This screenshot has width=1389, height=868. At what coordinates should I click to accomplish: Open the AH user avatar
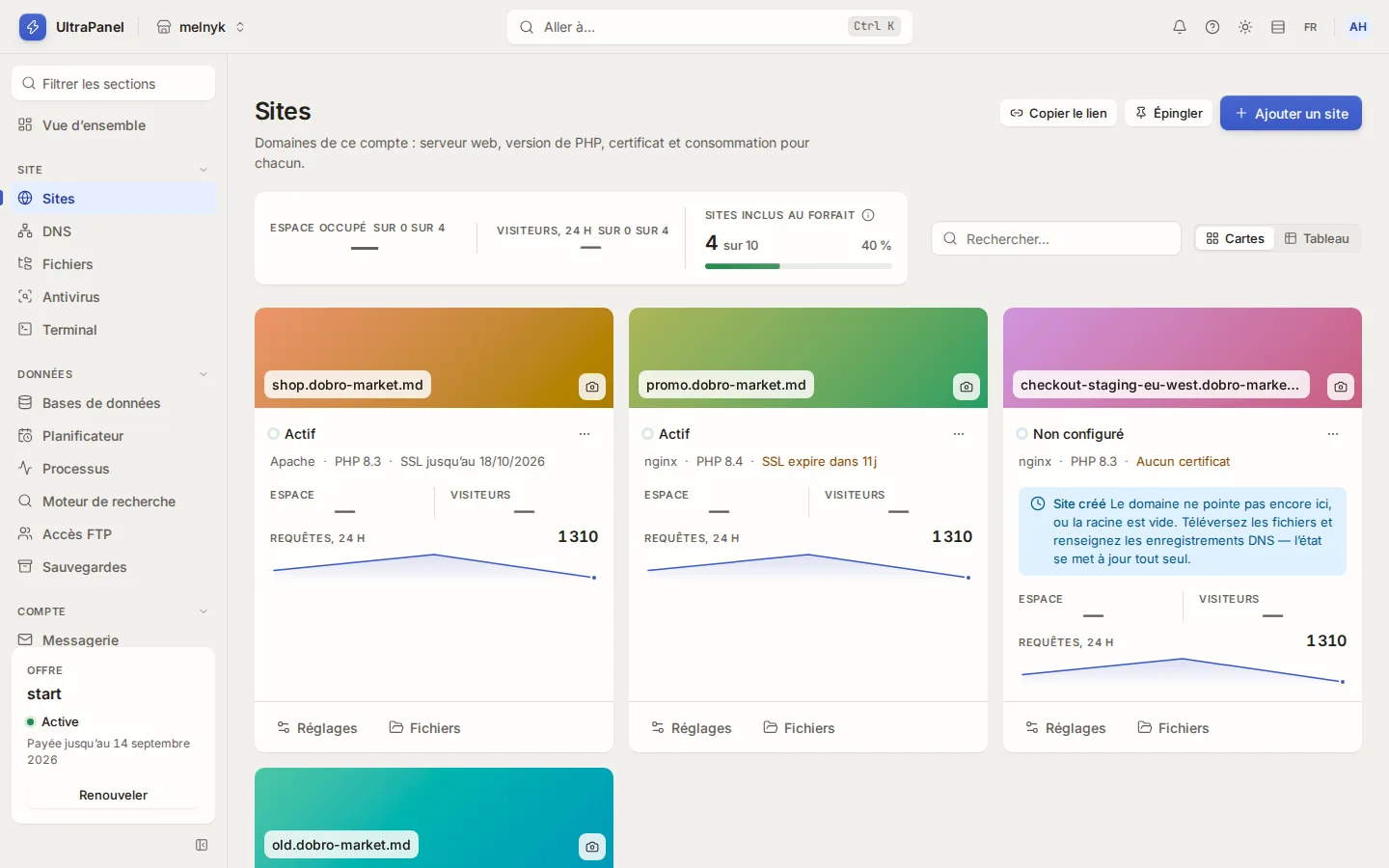pyautogui.click(x=1358, y=27)
